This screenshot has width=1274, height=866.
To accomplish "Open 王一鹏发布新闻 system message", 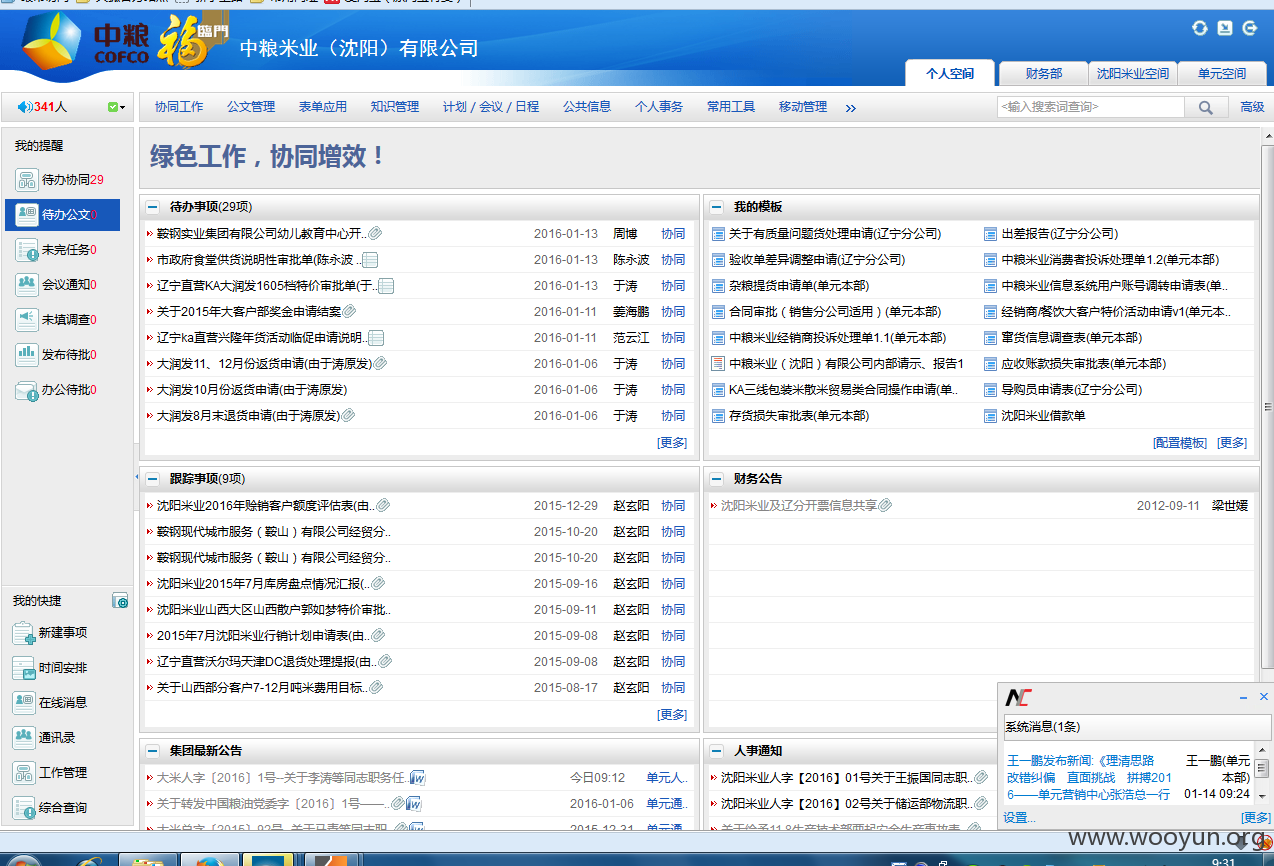I will [x=1089, y=777].
